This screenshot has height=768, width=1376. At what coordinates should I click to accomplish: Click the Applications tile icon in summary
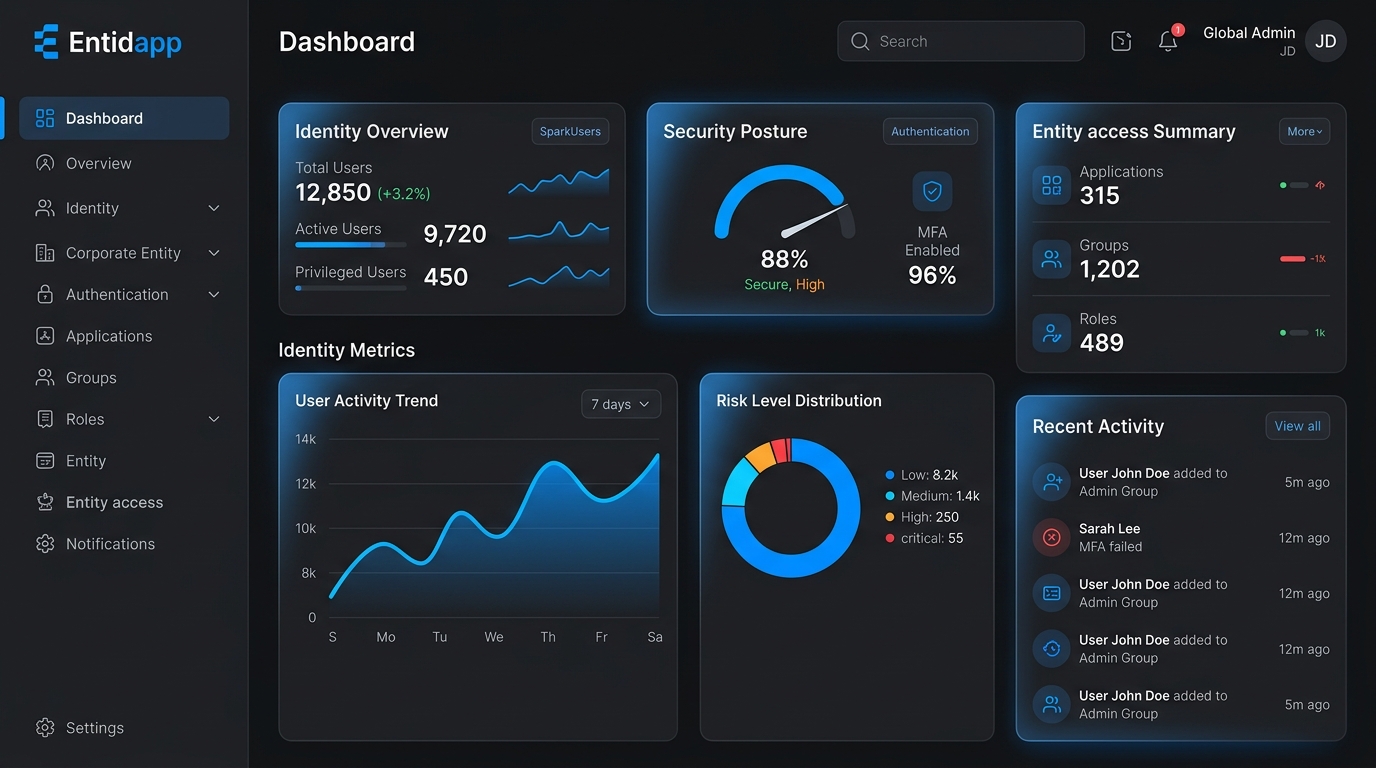click(x=1052, y=185)
